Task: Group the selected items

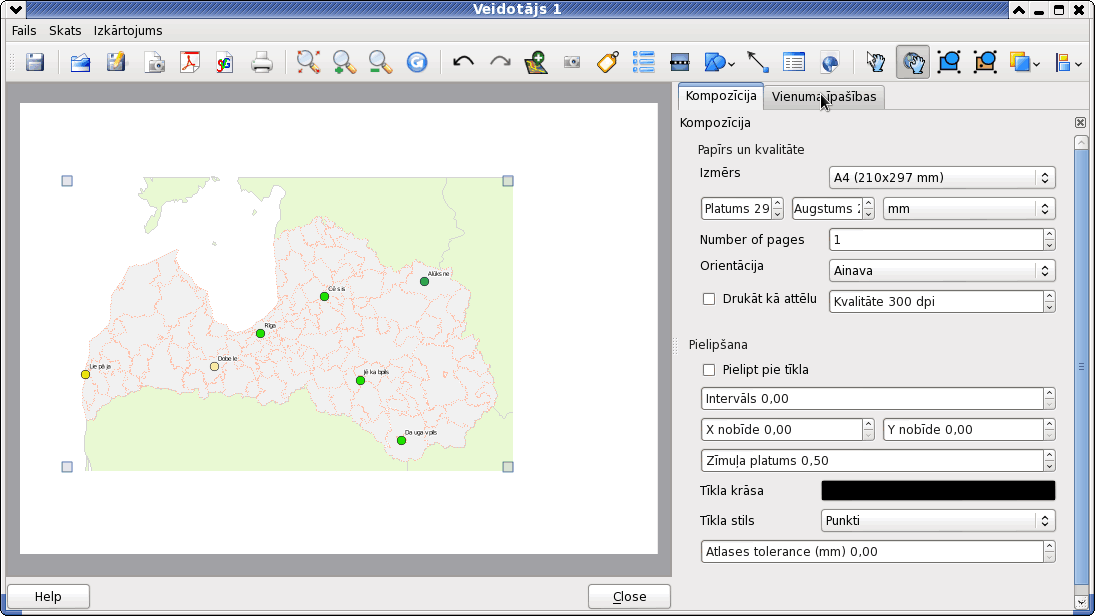Action: 949,63
